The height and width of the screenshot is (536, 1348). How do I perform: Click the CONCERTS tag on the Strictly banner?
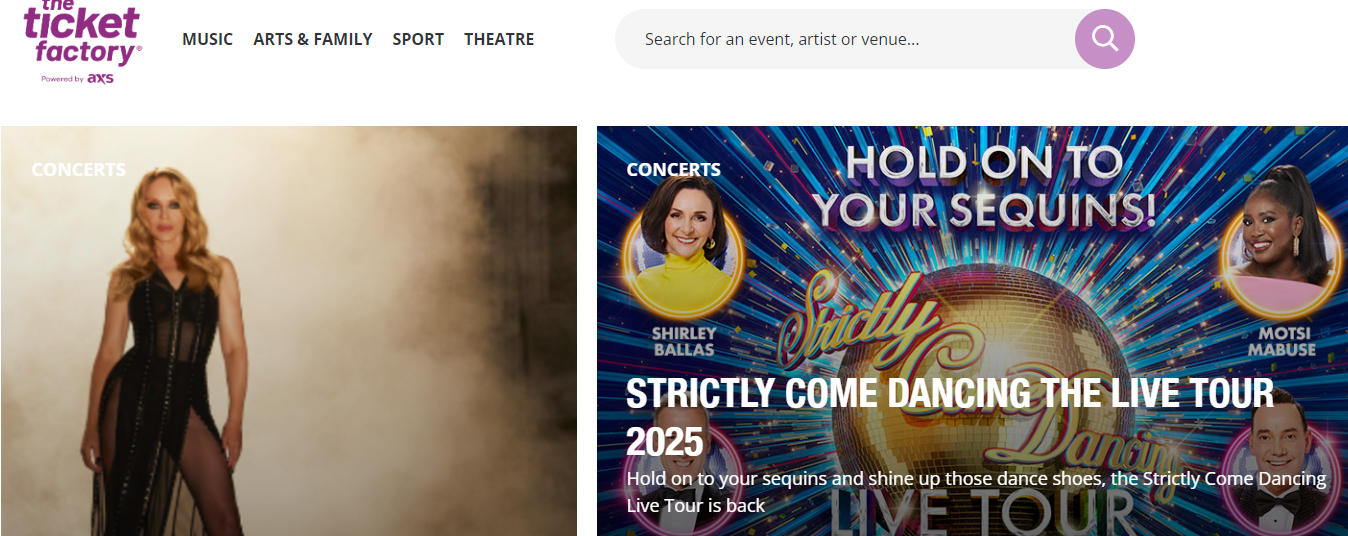point(673,170)
